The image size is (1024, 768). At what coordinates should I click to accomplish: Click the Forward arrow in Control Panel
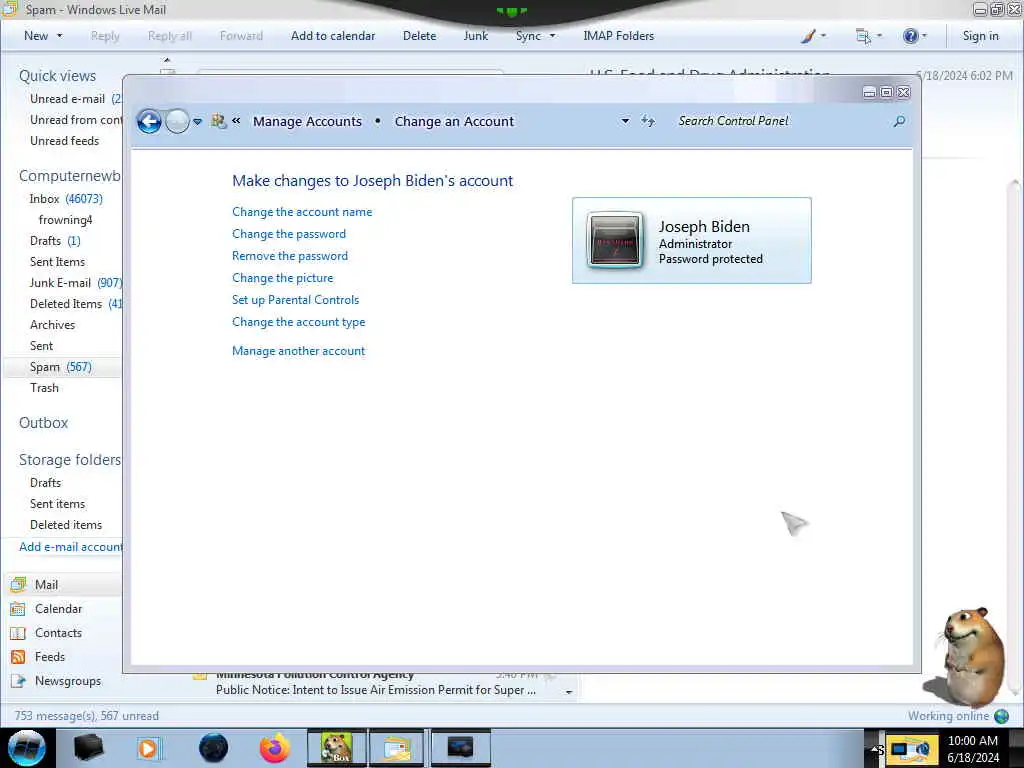pyautogui.click(x=177, y=121)
